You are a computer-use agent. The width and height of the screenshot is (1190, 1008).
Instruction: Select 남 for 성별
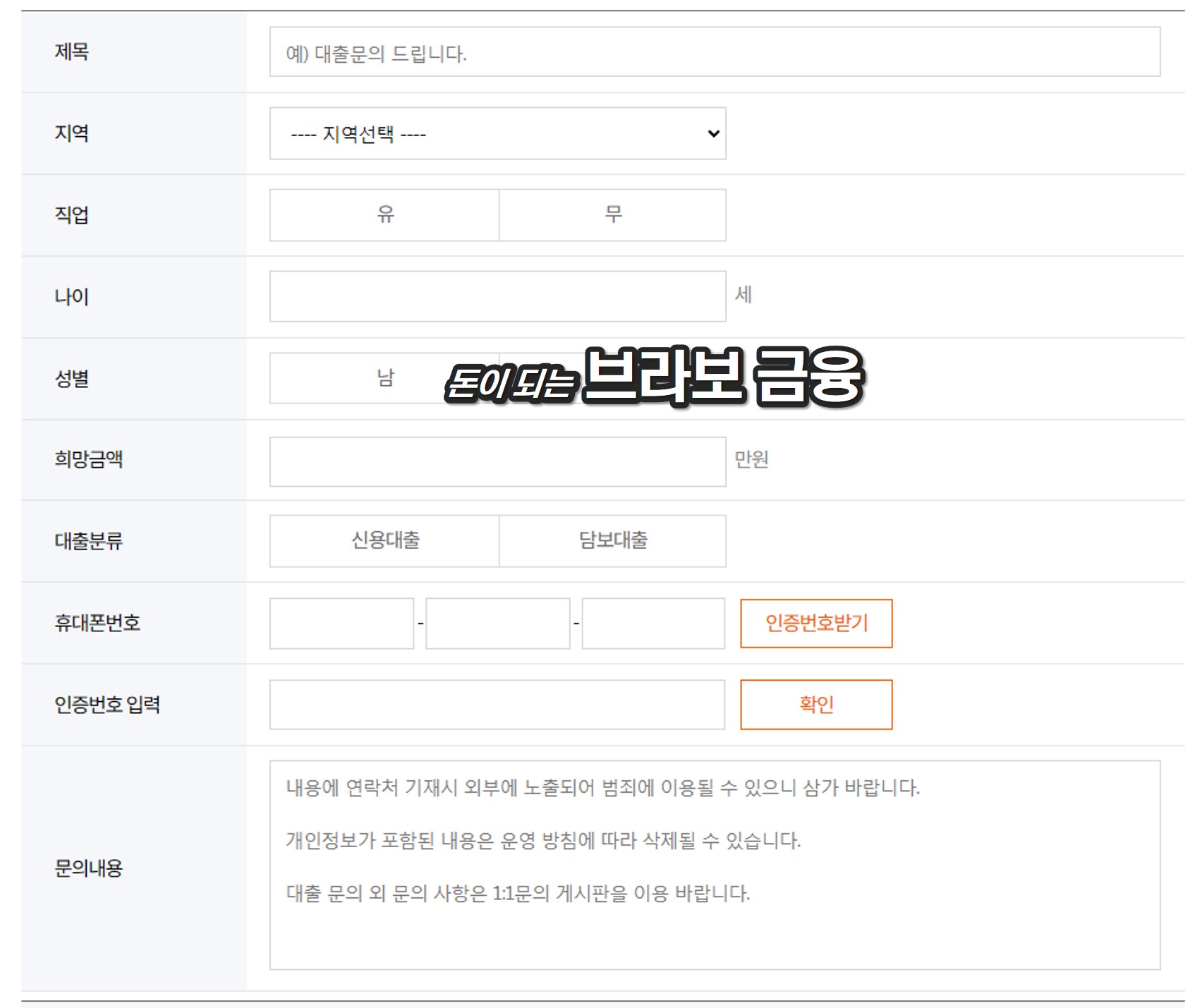pos(384,378)
